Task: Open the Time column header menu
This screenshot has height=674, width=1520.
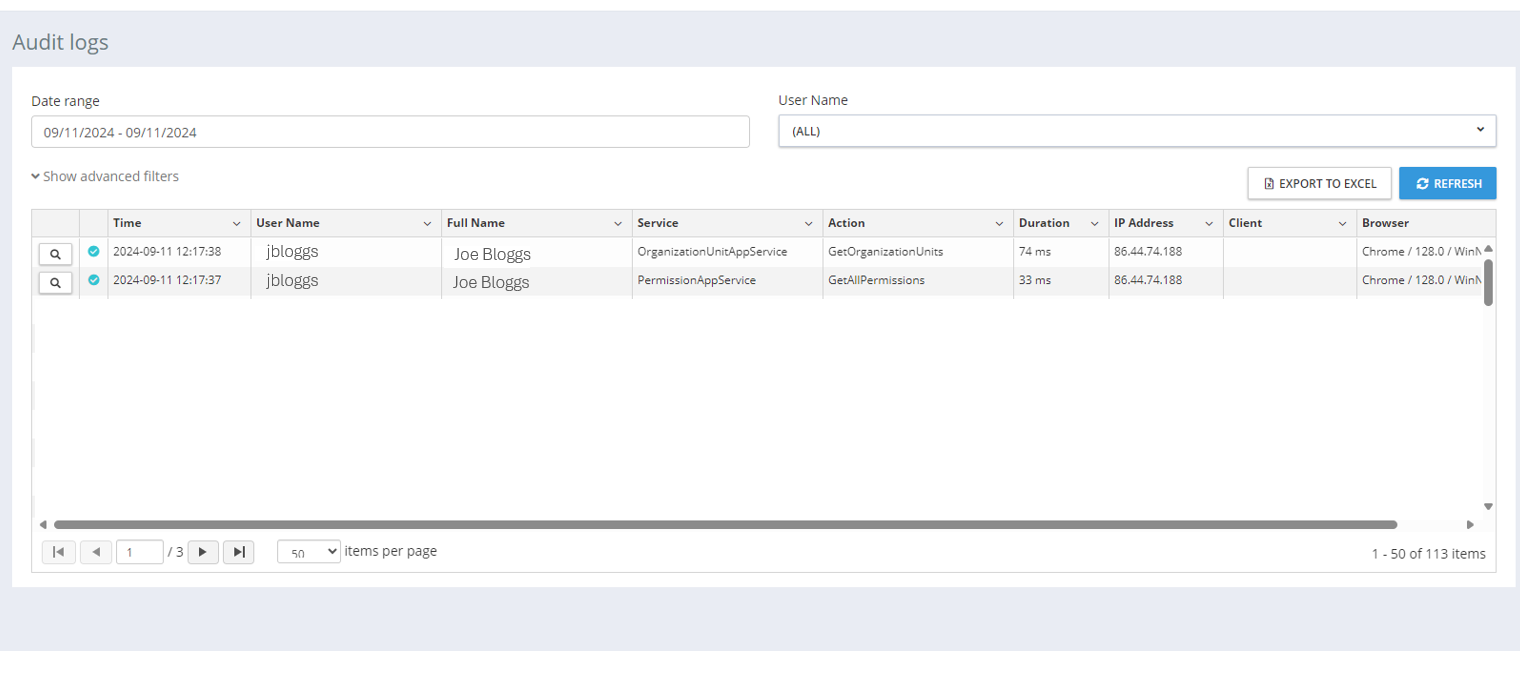Action: (237, 224)
